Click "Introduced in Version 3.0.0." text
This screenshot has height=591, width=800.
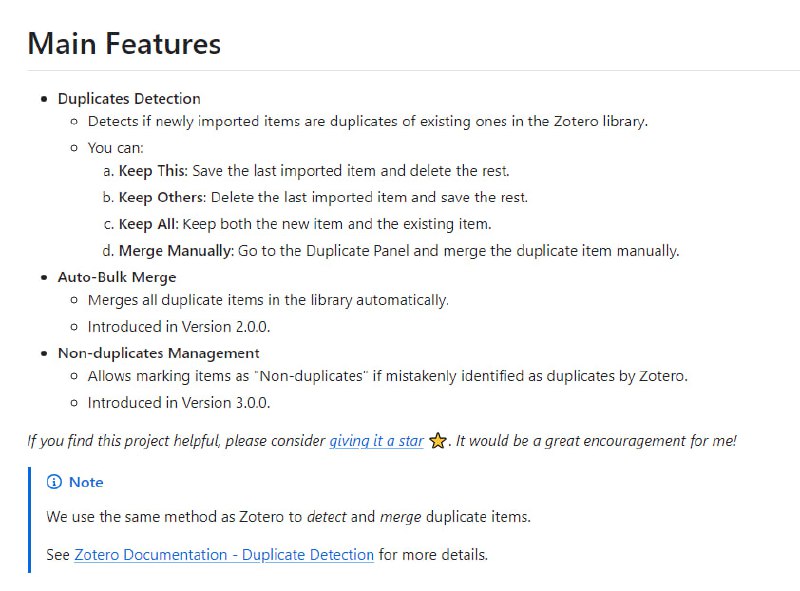tap(179, 403)
